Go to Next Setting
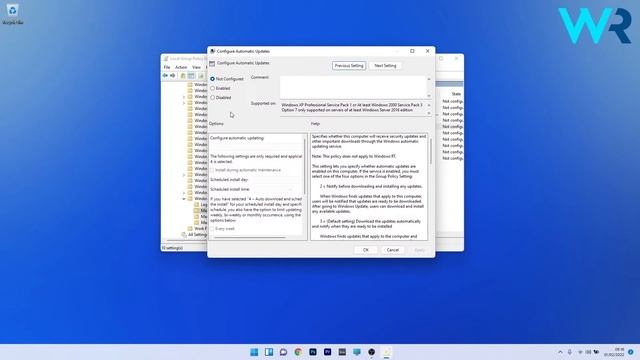Viewport: 640px width, 360px height. 385,66
